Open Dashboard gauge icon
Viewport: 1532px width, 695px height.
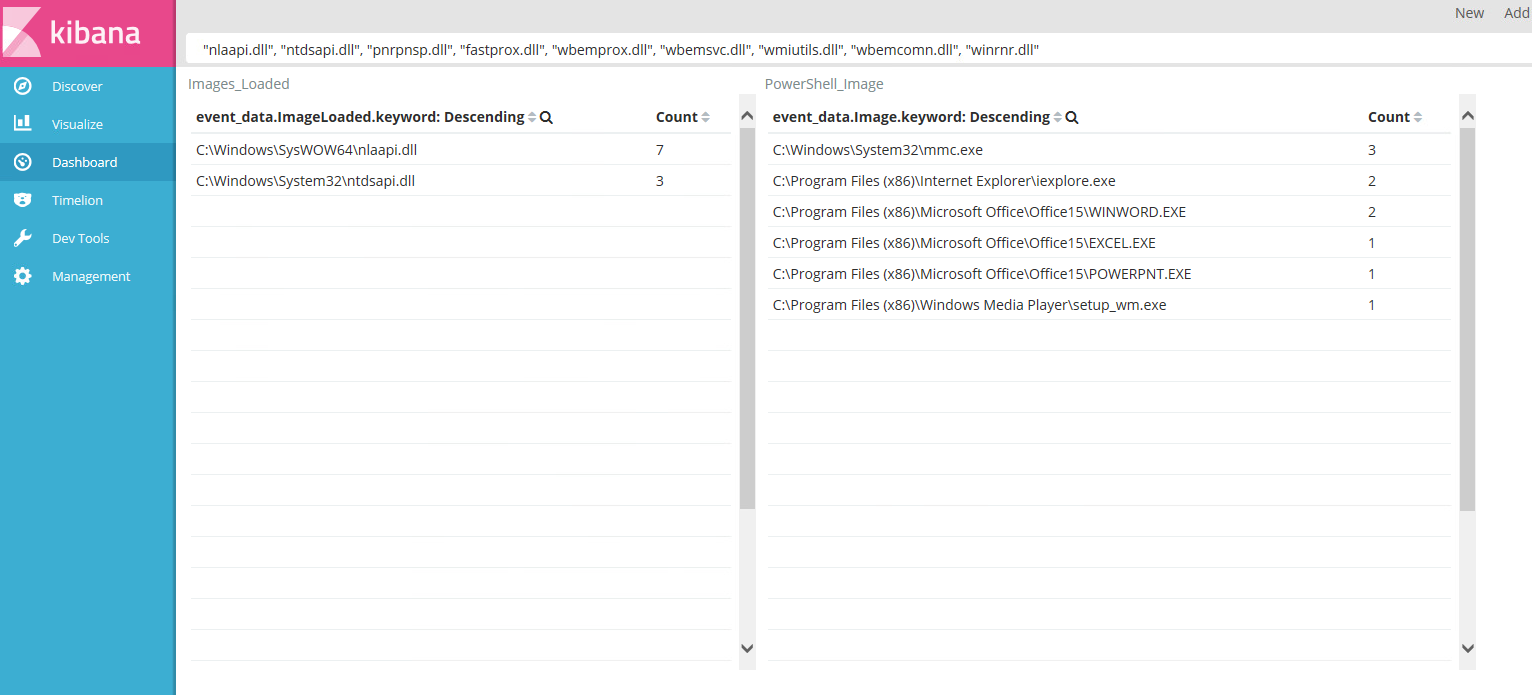point(22,162)
